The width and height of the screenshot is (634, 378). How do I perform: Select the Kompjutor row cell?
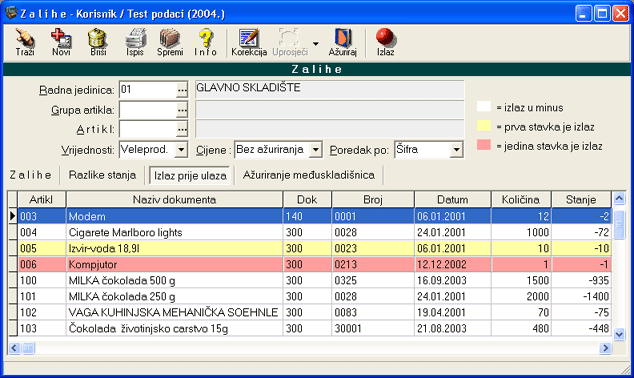point(174,264)
